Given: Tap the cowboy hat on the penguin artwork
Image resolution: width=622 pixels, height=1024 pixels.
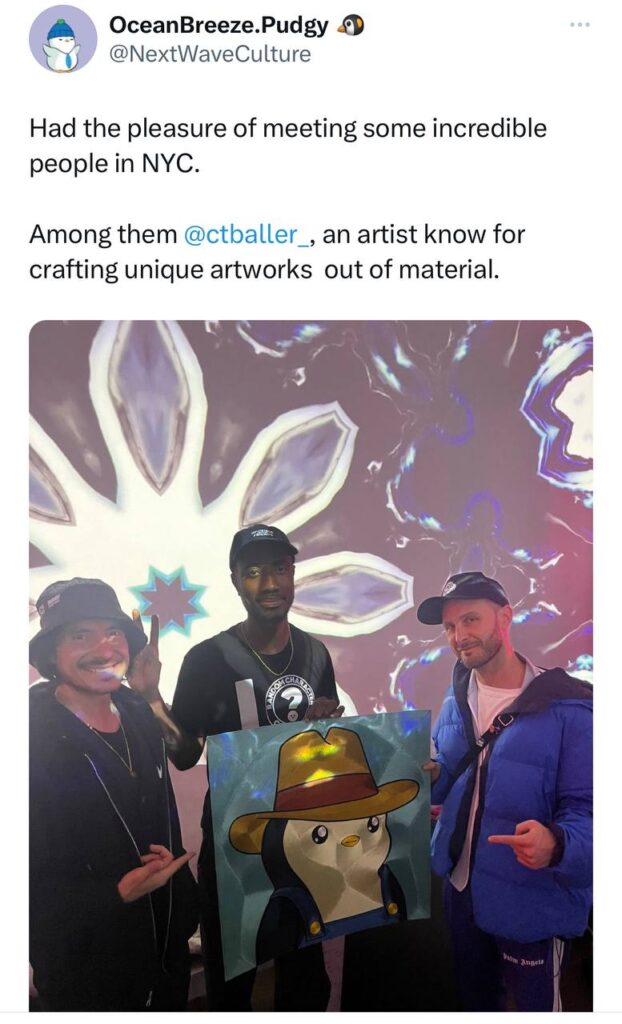Looking at the screenshot, I should click(x=323, y=781).
